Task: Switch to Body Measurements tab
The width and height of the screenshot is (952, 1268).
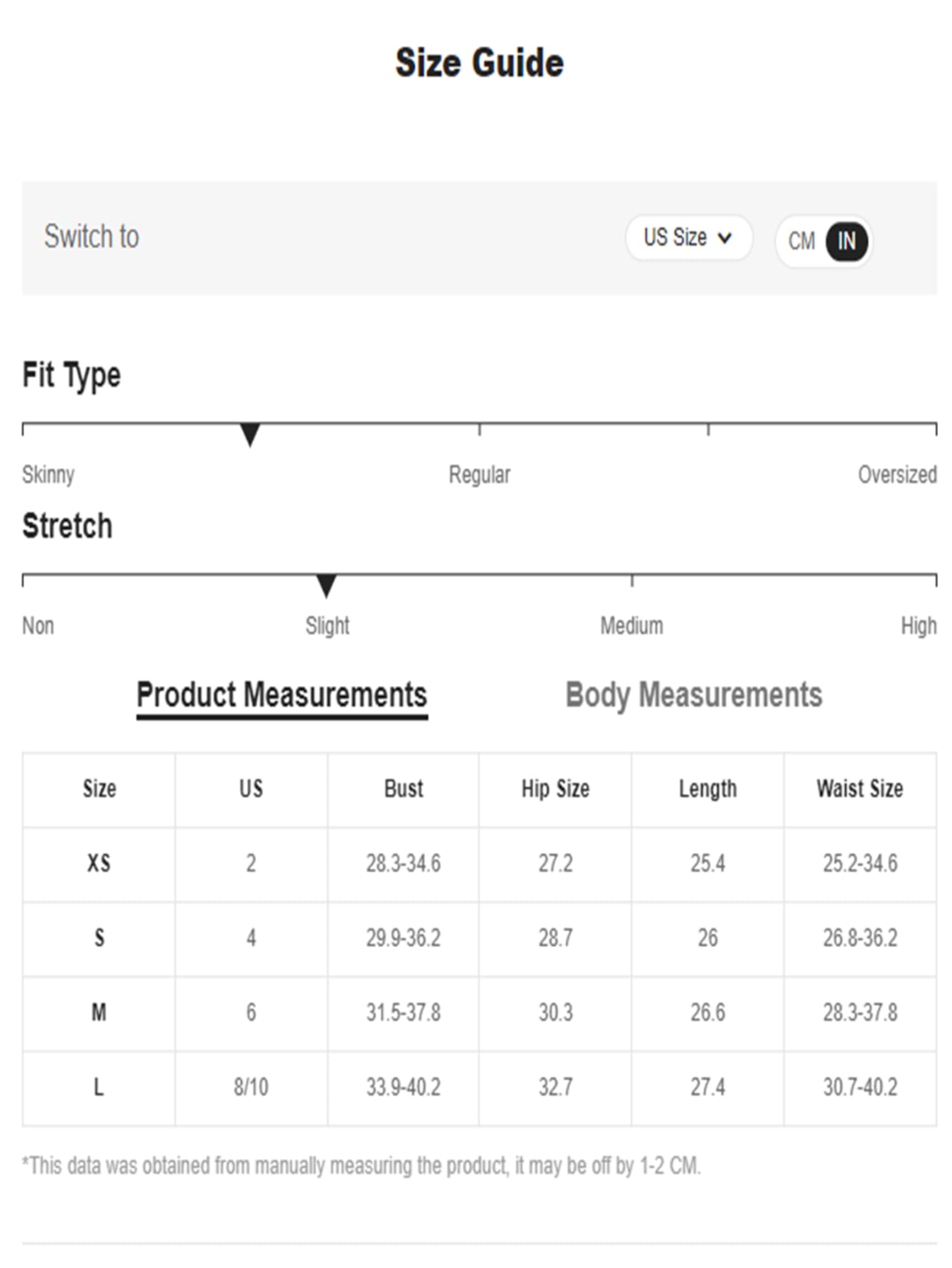Action: coord(693,695)
